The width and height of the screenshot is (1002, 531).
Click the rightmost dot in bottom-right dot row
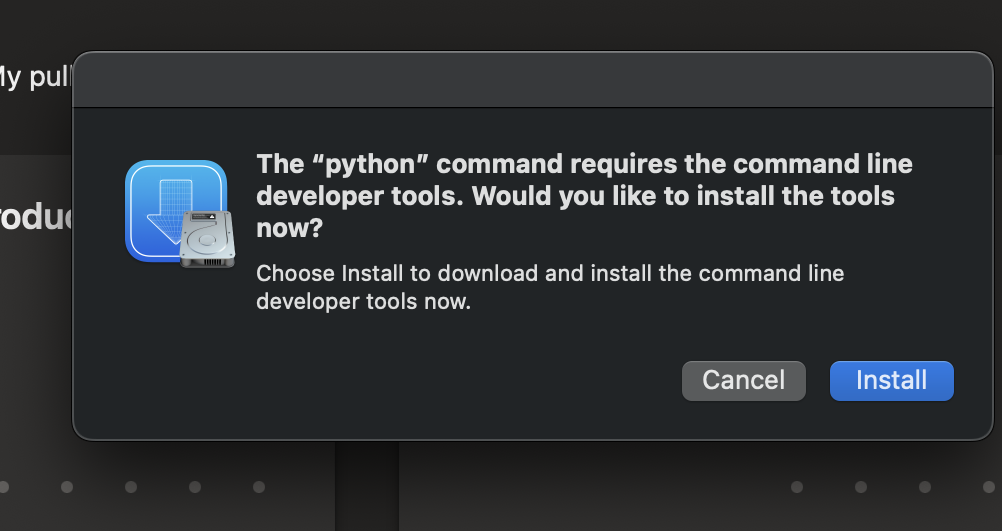[989, 487]
